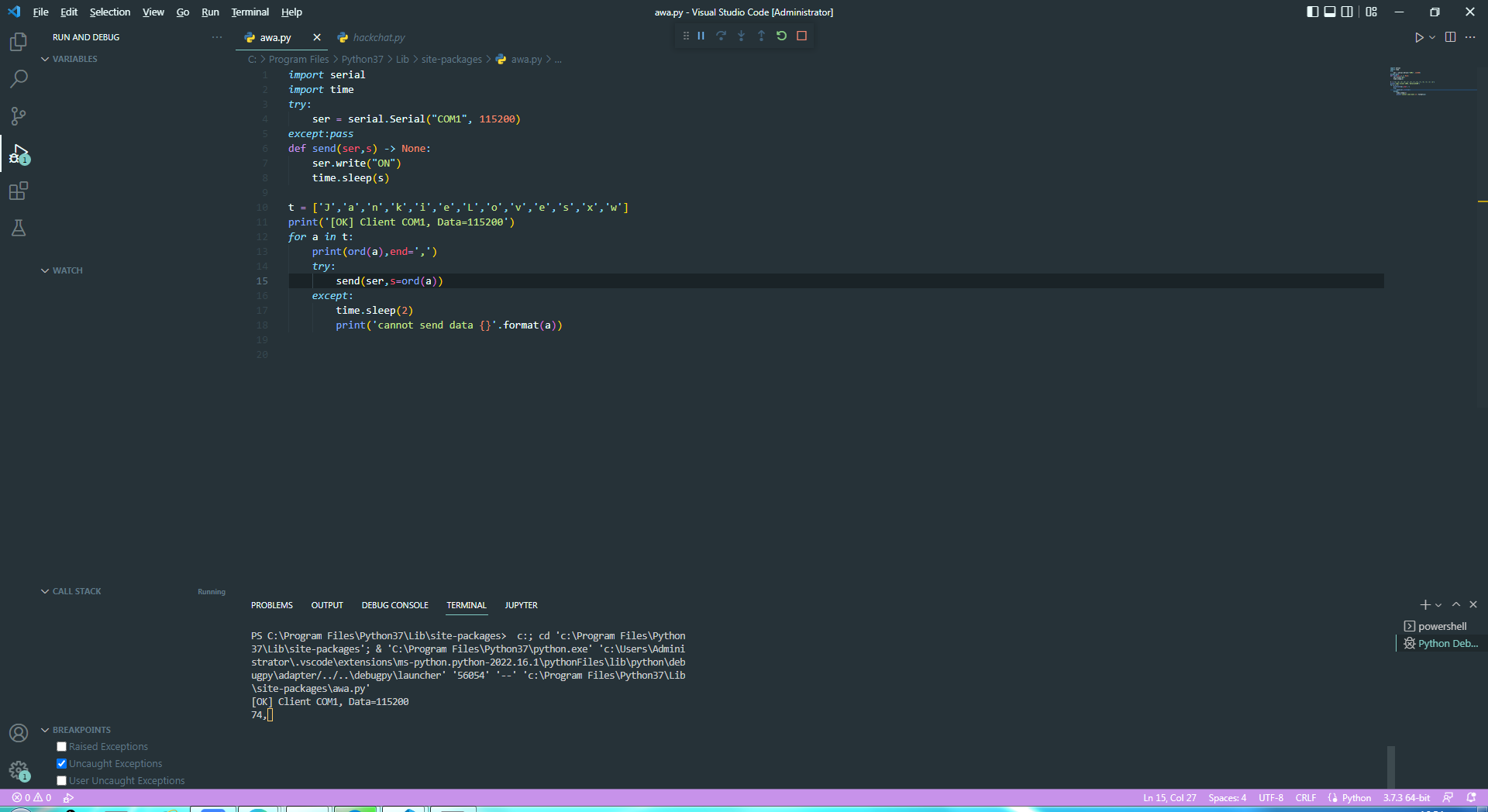Open the Terminal menu
This screenshot has height=812, width=1488.
tap(250, 12)
